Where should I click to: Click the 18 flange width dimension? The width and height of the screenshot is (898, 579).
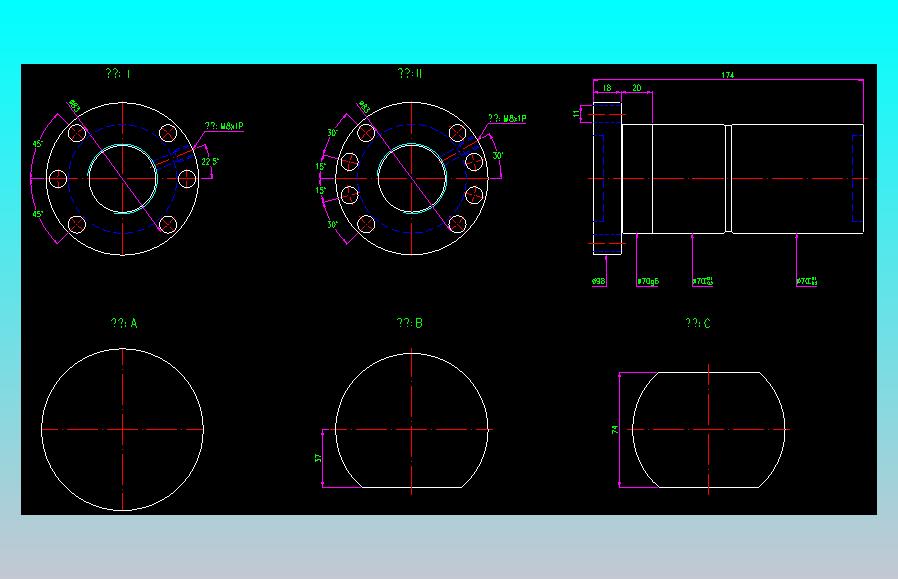pos(607,88)
